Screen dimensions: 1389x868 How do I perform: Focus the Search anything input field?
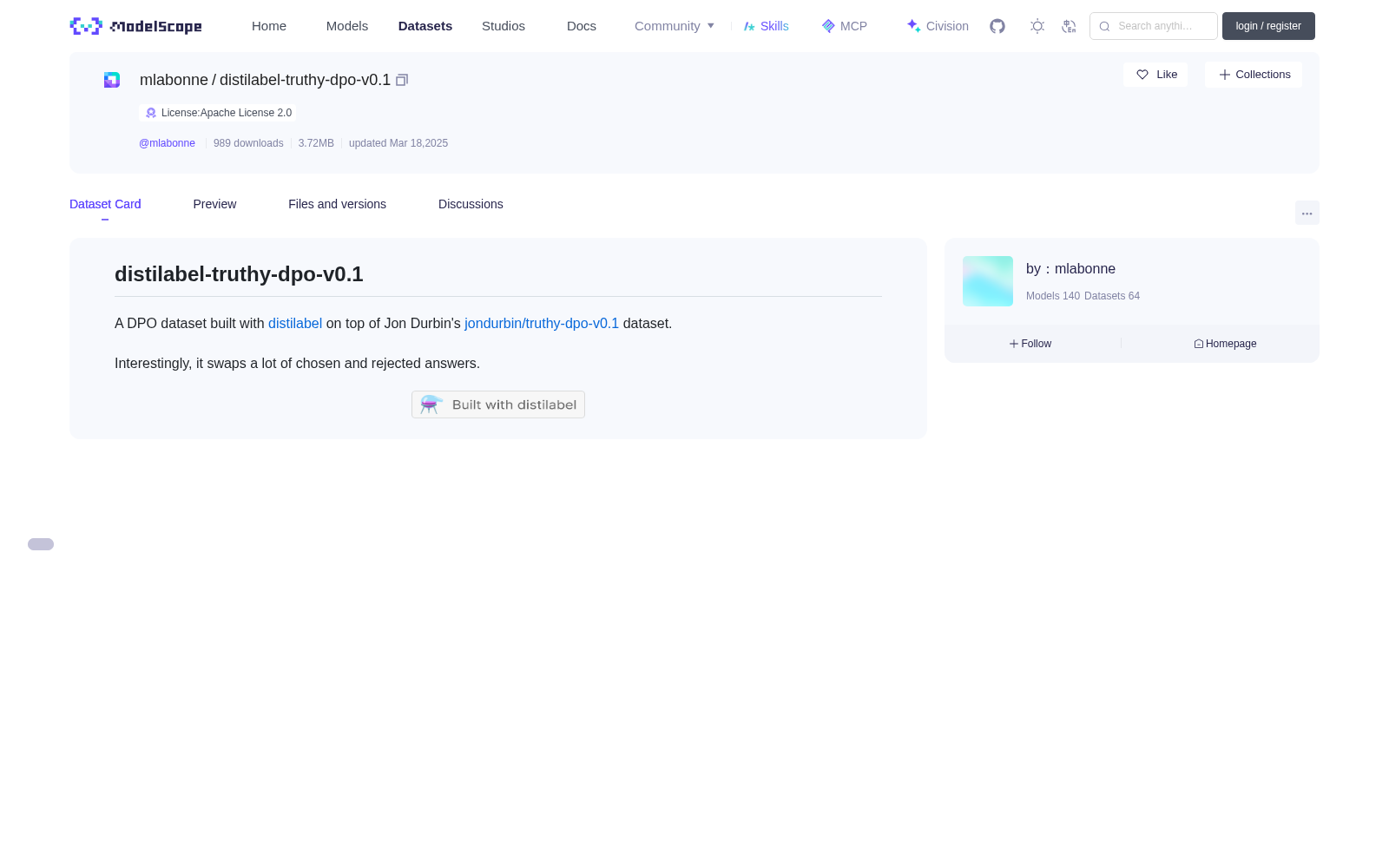click(x=1154, y=26)
